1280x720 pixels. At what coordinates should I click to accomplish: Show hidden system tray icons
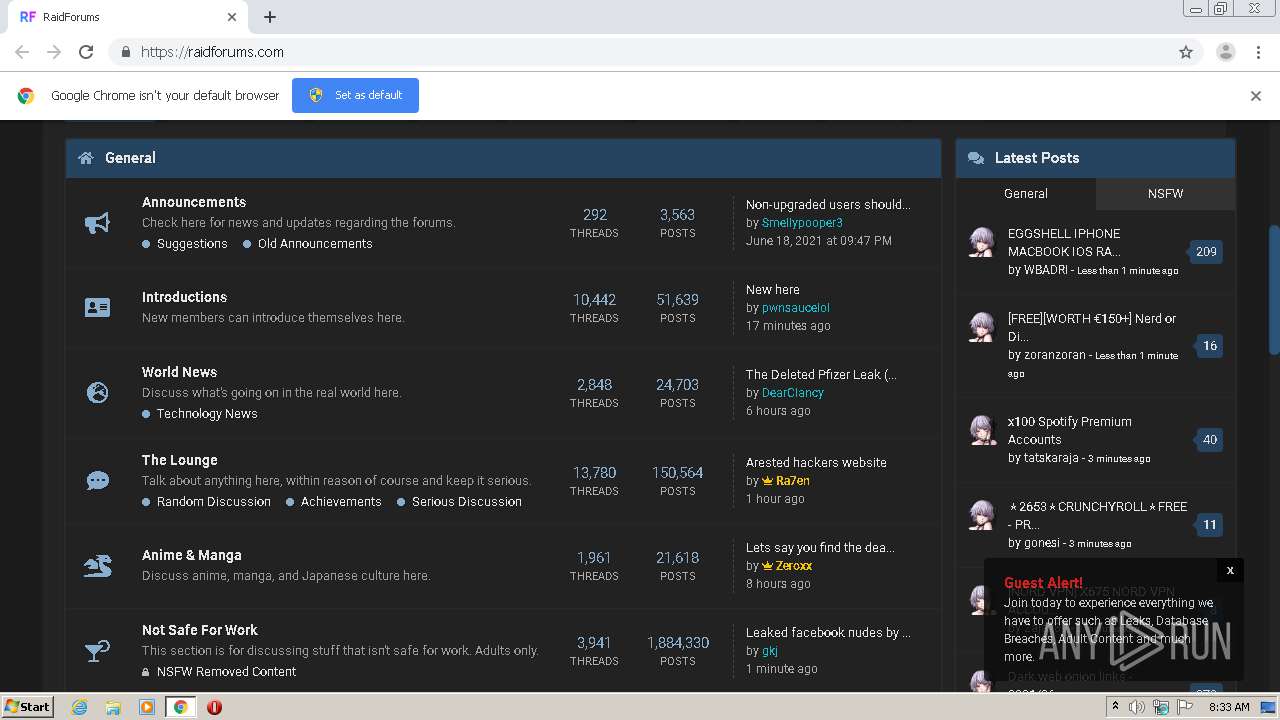1115,707
